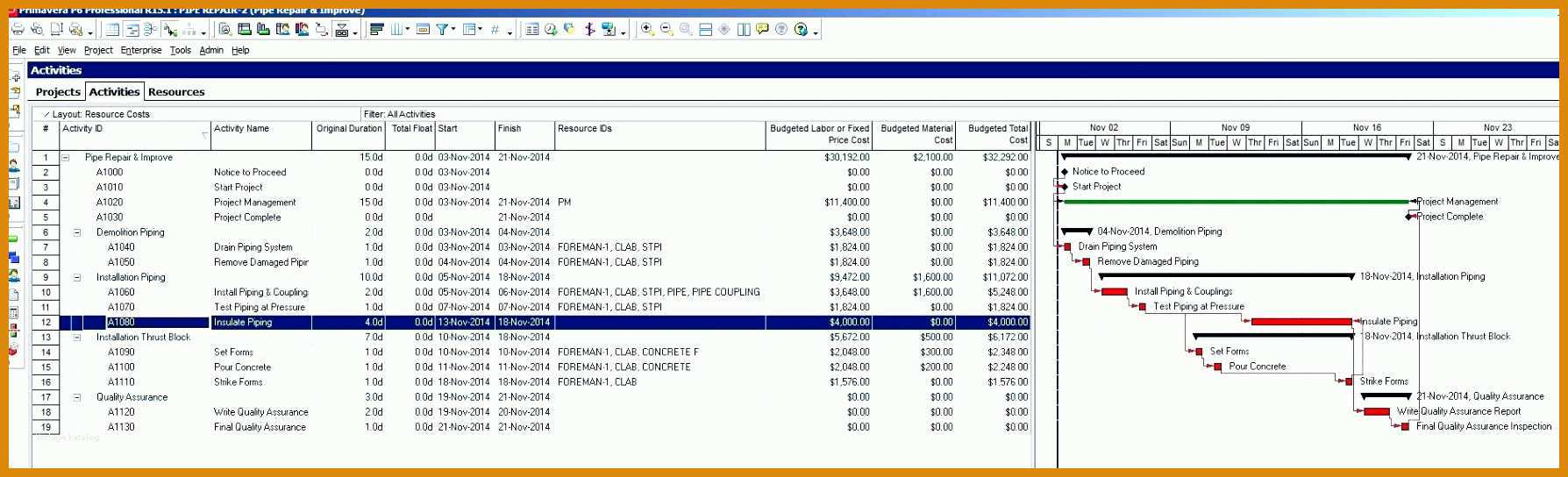Switch to Activity Network view icon
This screenshot has width=1568, height=477.
(x=151, y=30)
